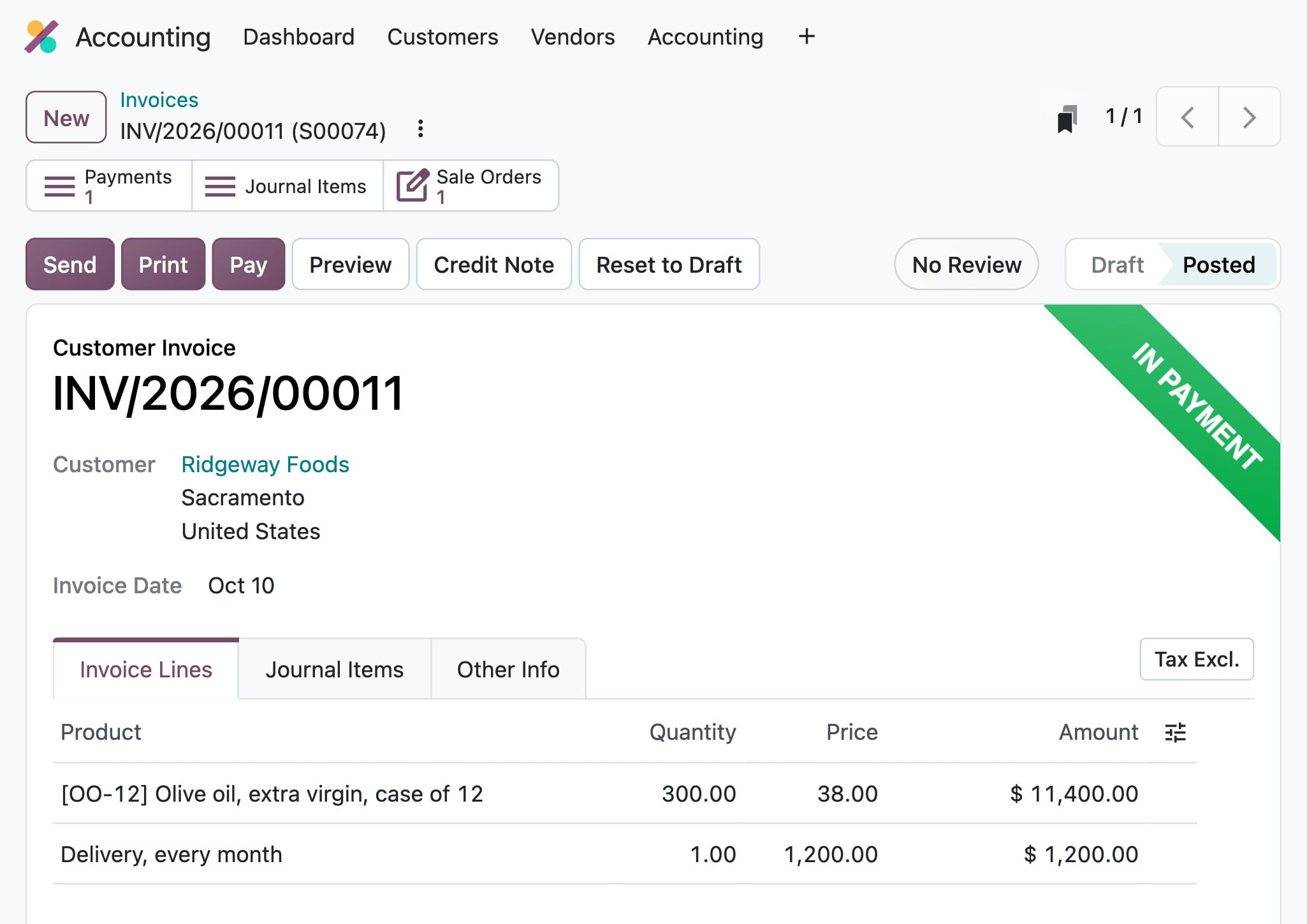
Task: Open Ridgeway Foods customer link
Action: click(265, 465)
